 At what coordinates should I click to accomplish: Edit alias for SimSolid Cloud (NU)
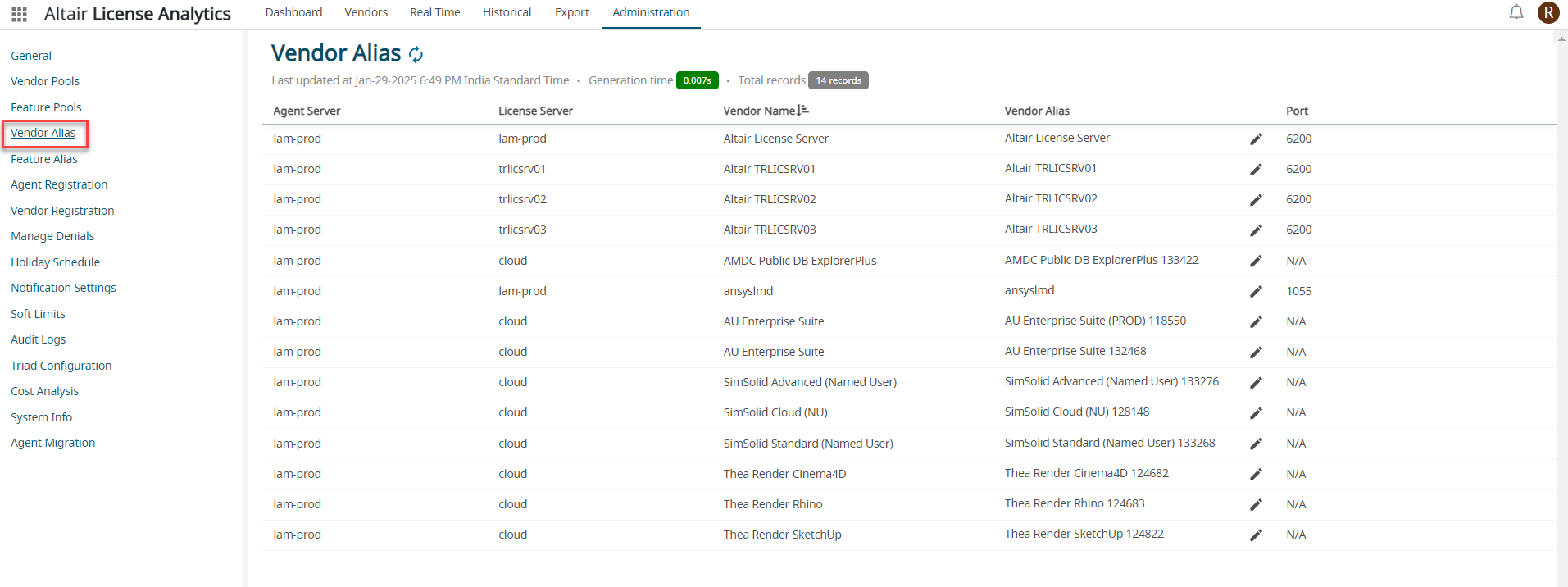(1255, 413)
